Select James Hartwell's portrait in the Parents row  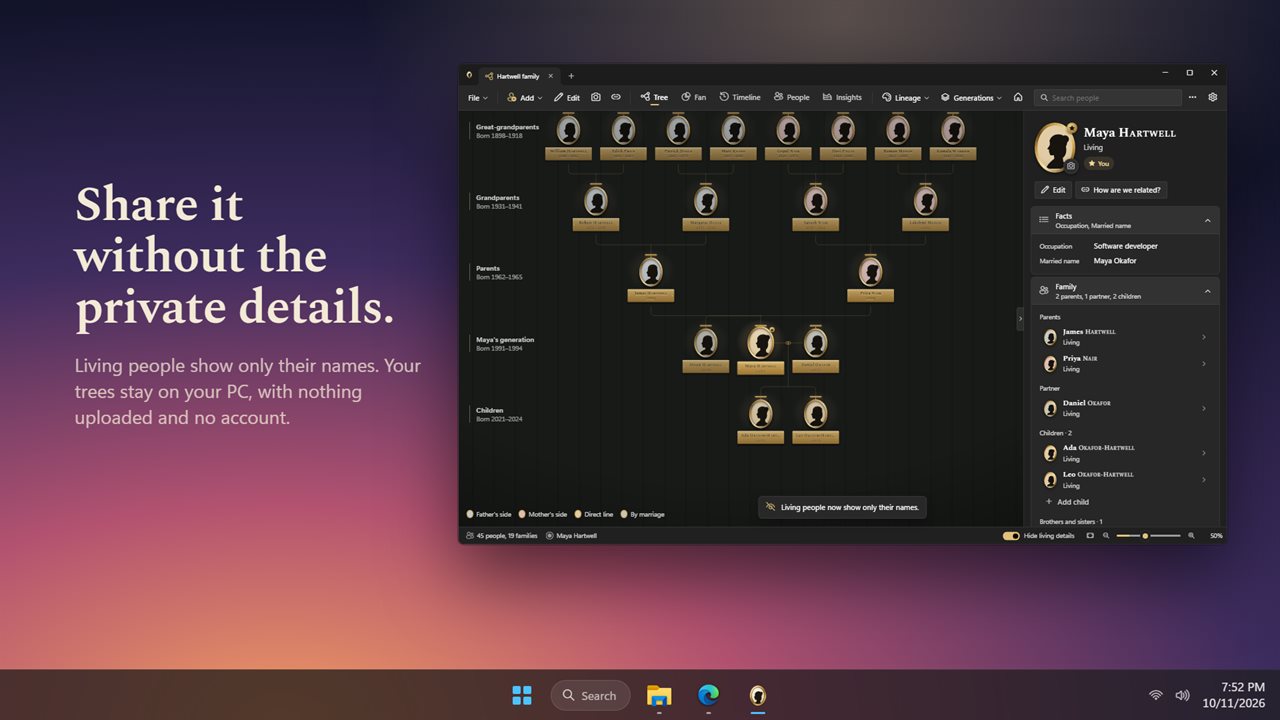(x=651, y=271)
